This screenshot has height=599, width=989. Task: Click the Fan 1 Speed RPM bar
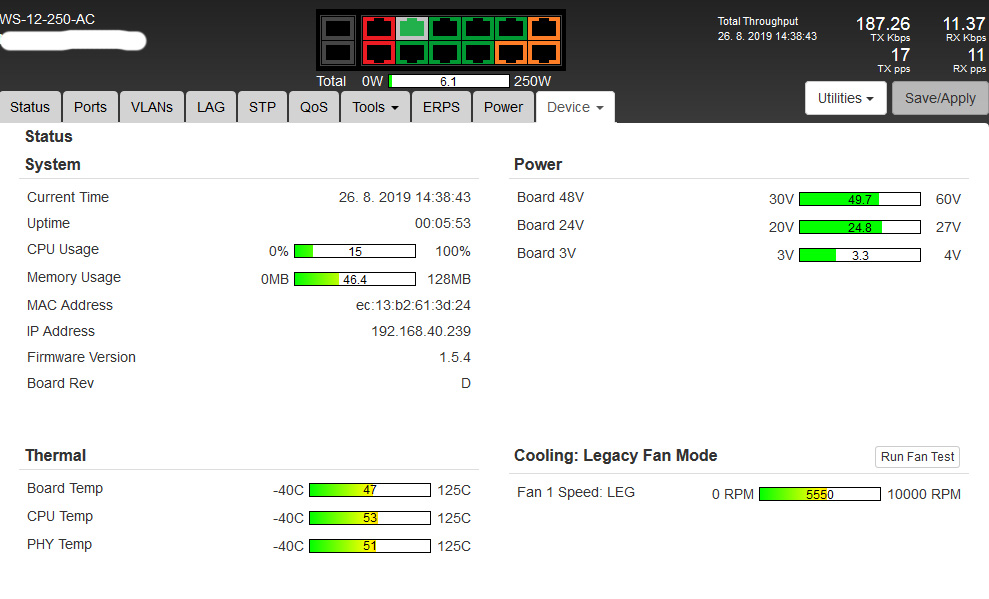pyautogui.click(x=819, y=494)
